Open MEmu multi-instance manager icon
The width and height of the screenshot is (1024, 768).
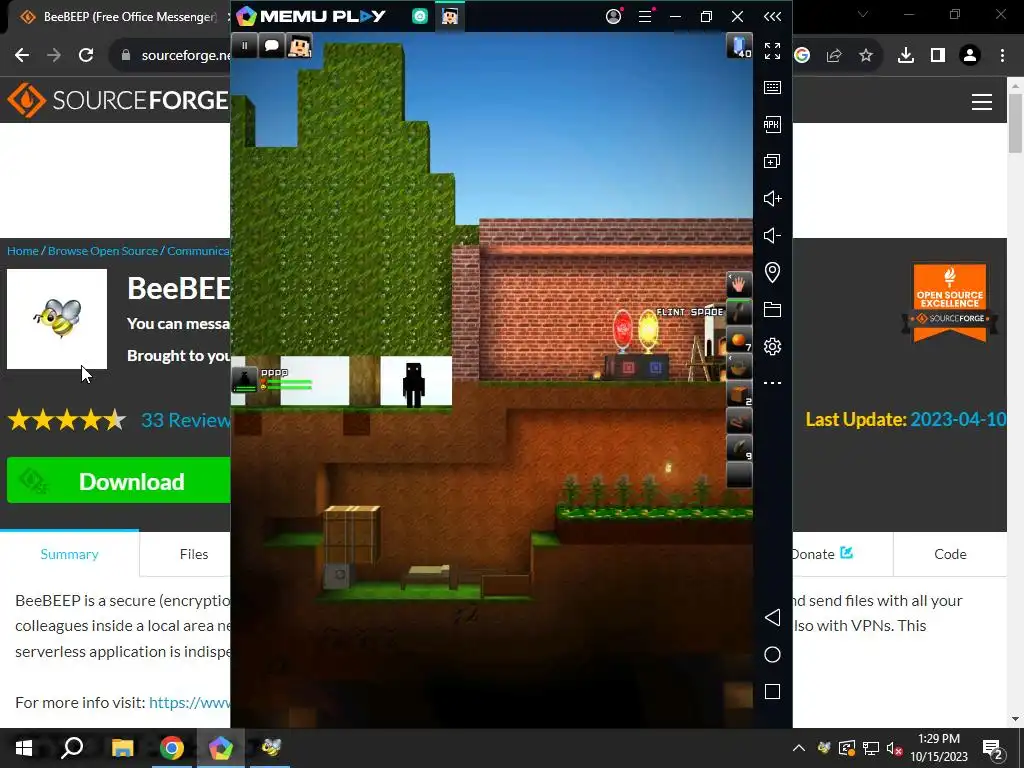pos(773,161)
